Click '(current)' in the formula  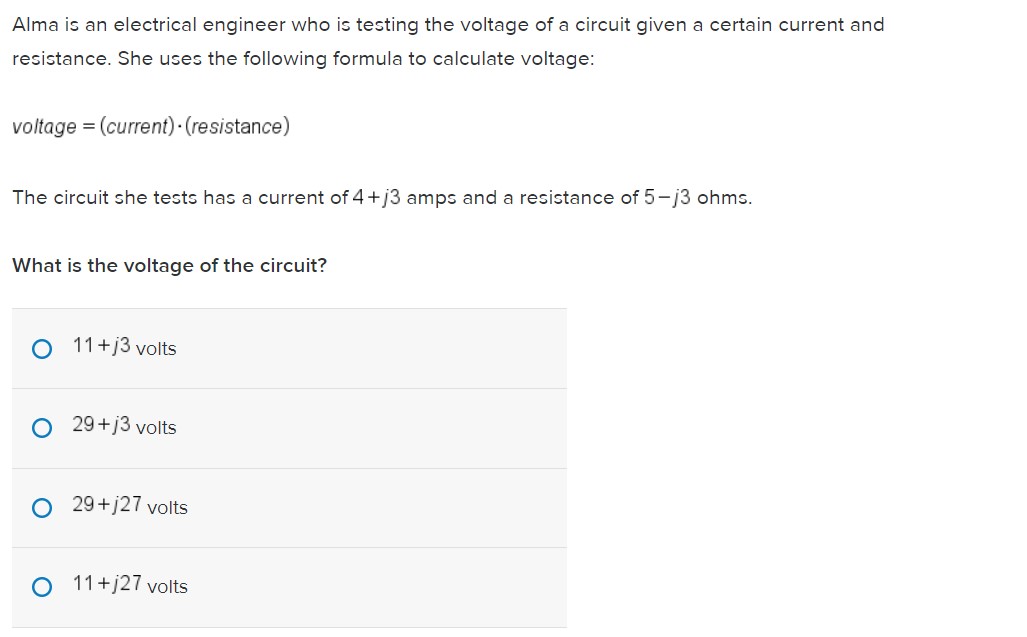point(138,126)
